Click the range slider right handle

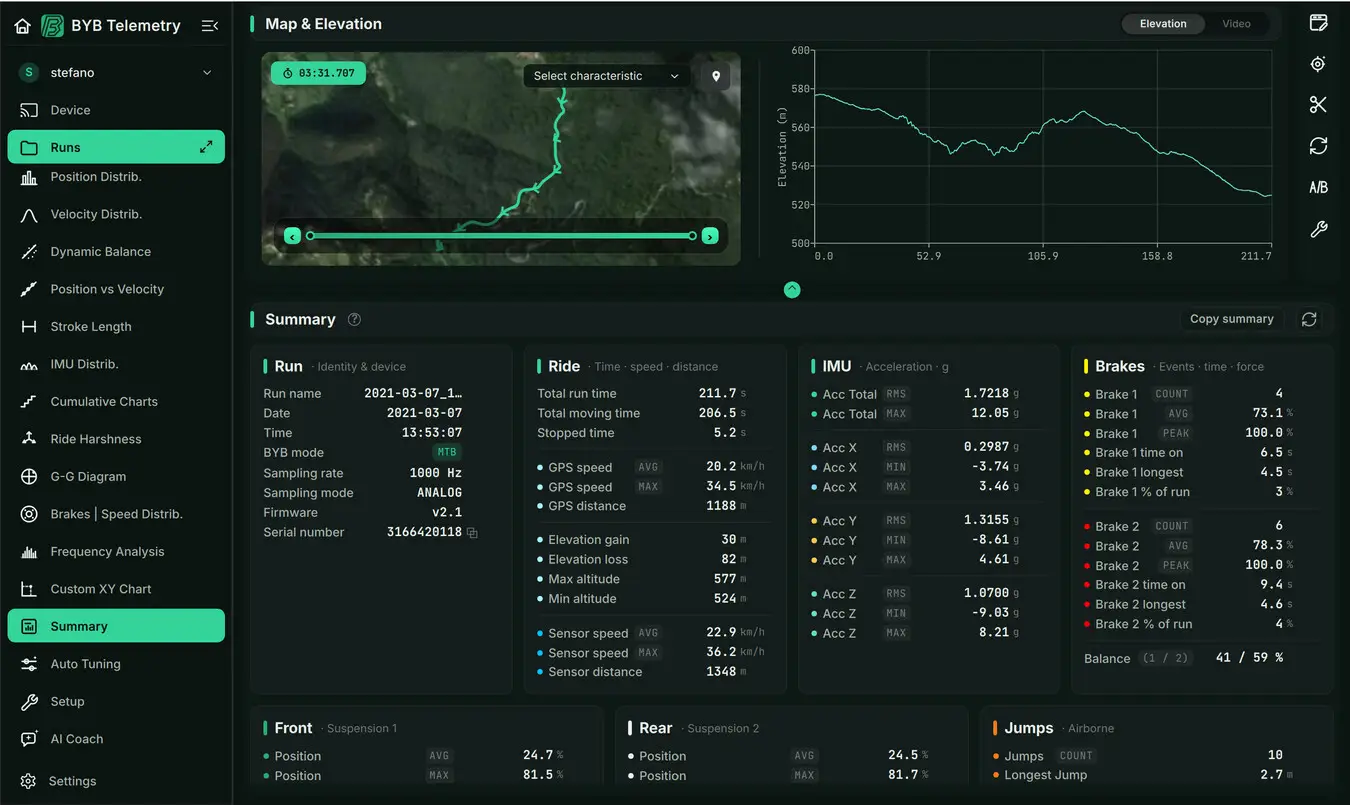coord(693,236)
